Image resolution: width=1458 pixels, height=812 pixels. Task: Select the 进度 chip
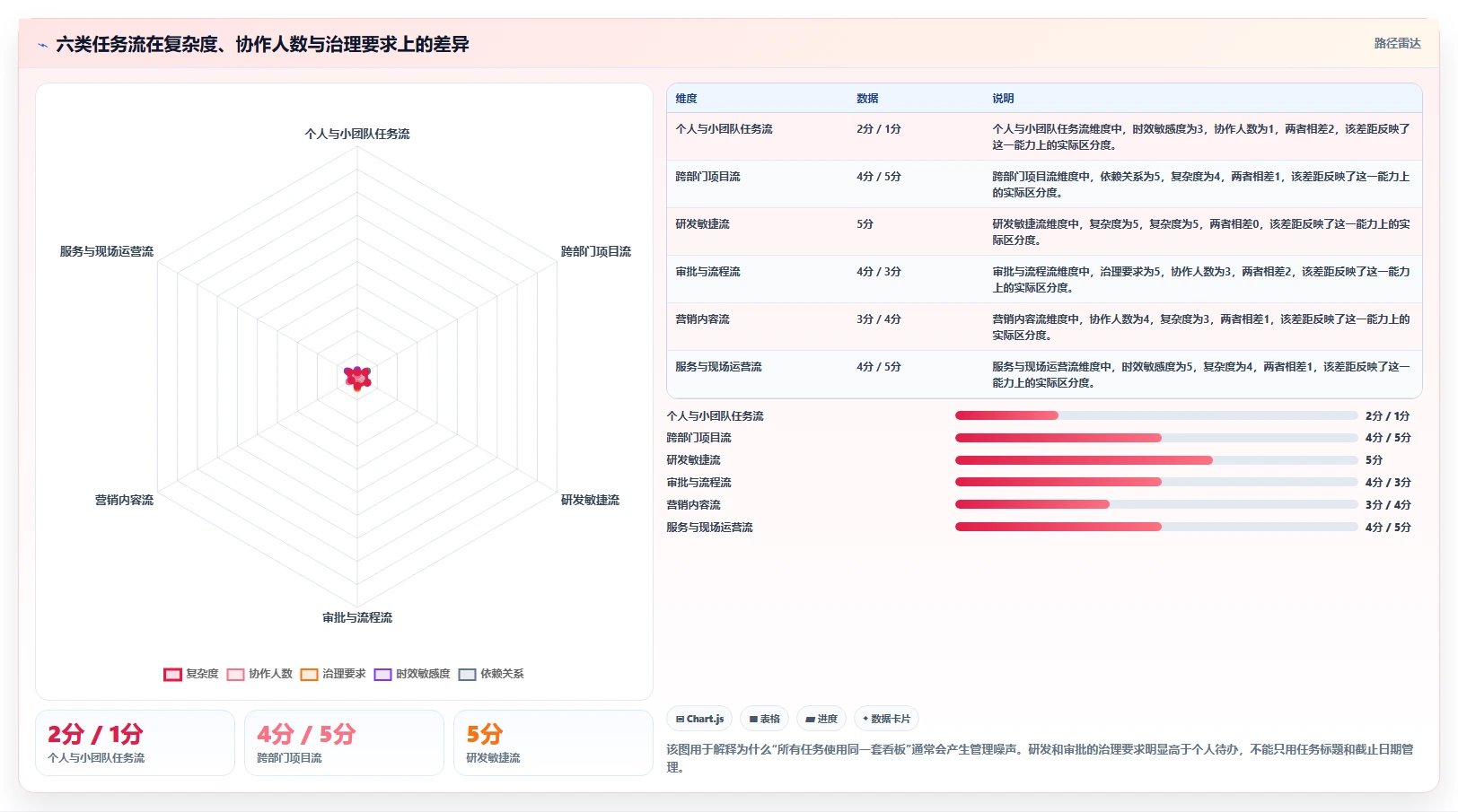821,719
